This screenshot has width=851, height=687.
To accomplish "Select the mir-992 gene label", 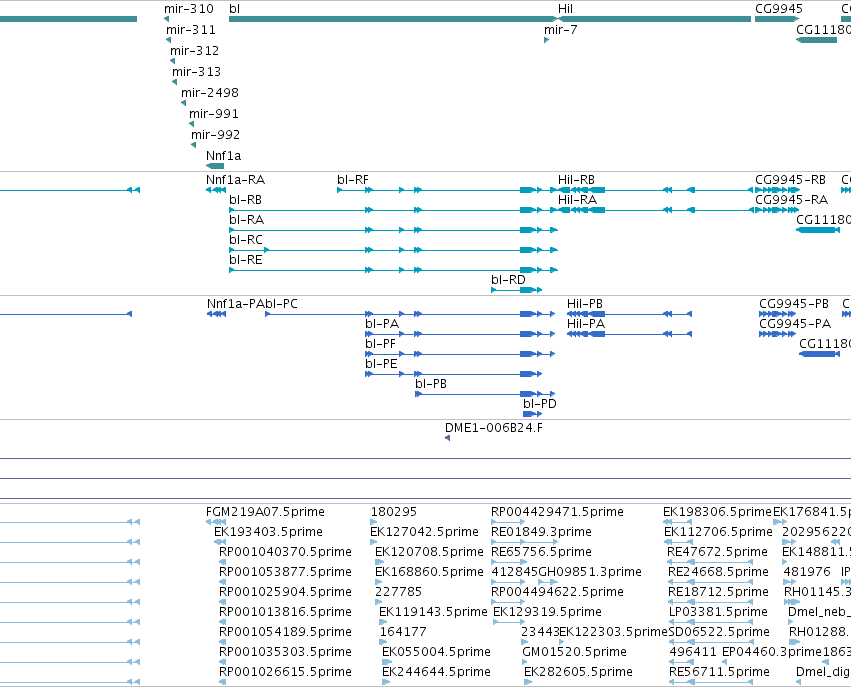I will [x=215, y=135].
